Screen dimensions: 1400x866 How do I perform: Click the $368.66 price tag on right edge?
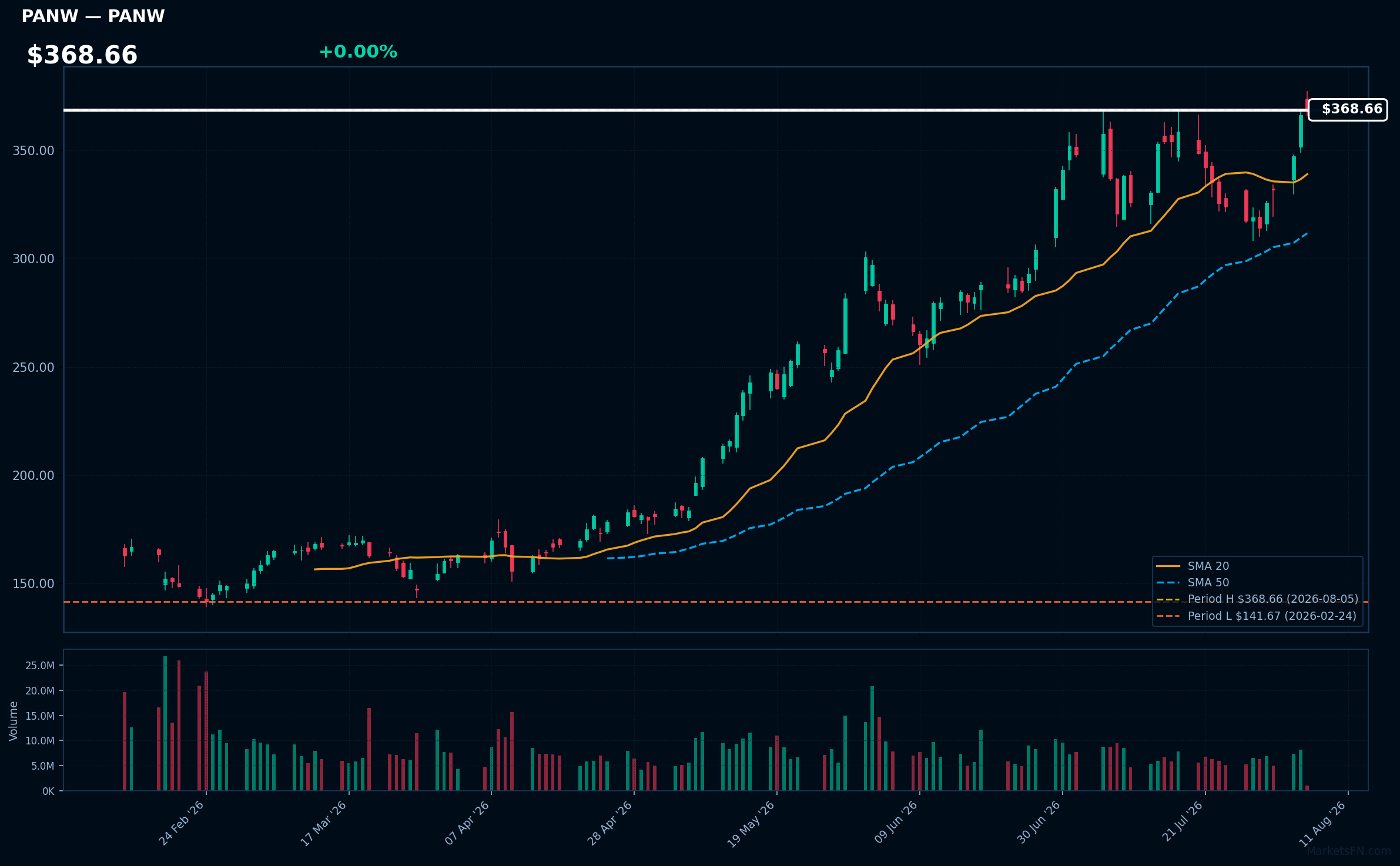tap(1348, 109)
